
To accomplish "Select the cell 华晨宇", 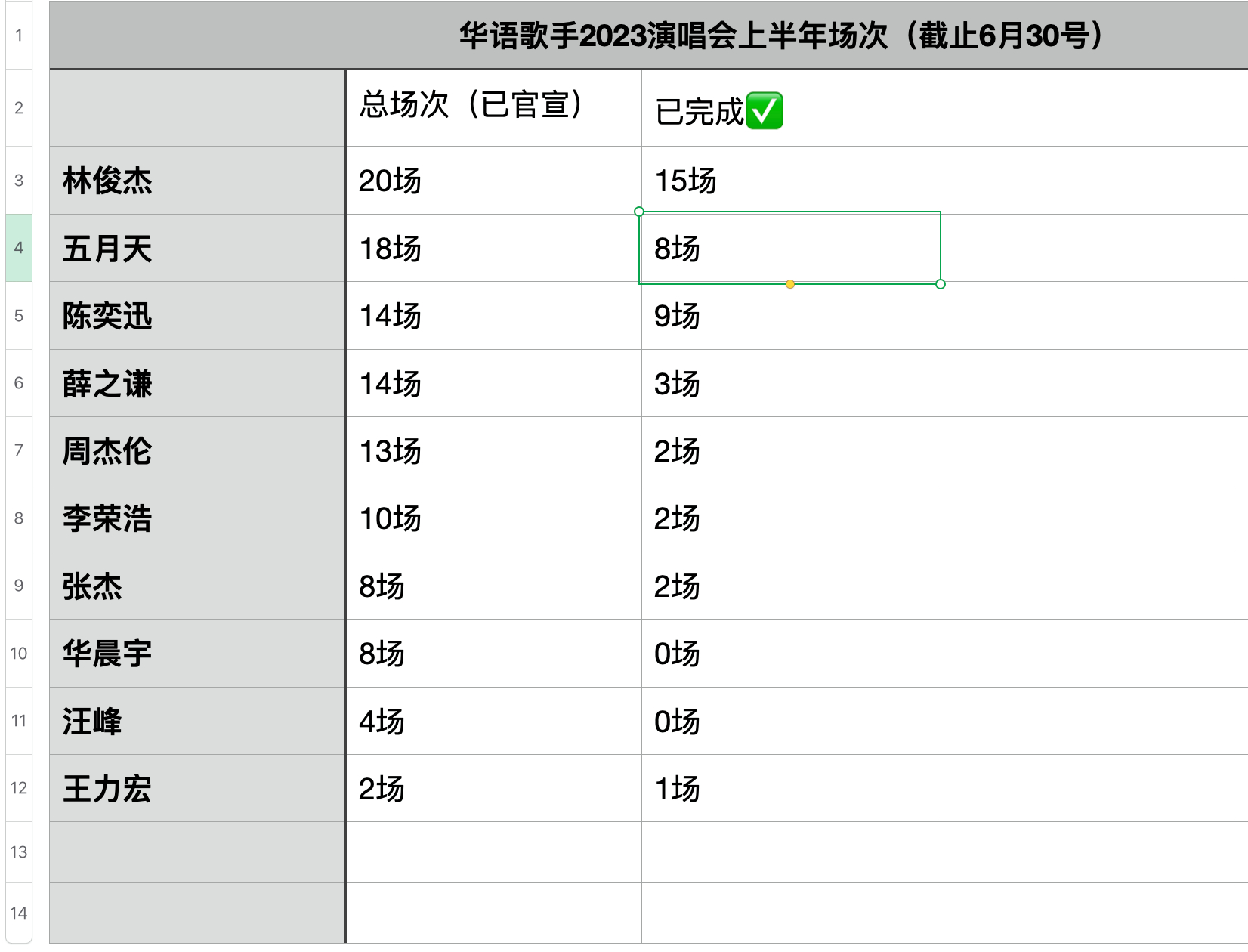I will coord(197,654).
